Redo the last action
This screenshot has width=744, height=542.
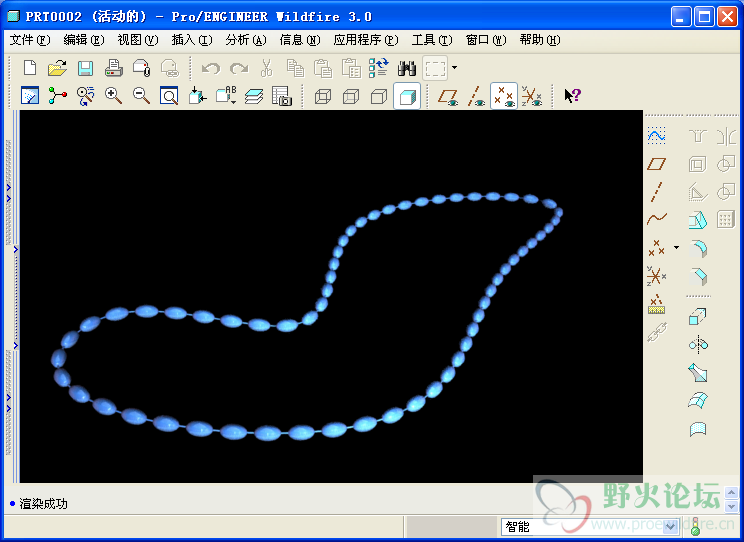(x=239, y=68)
